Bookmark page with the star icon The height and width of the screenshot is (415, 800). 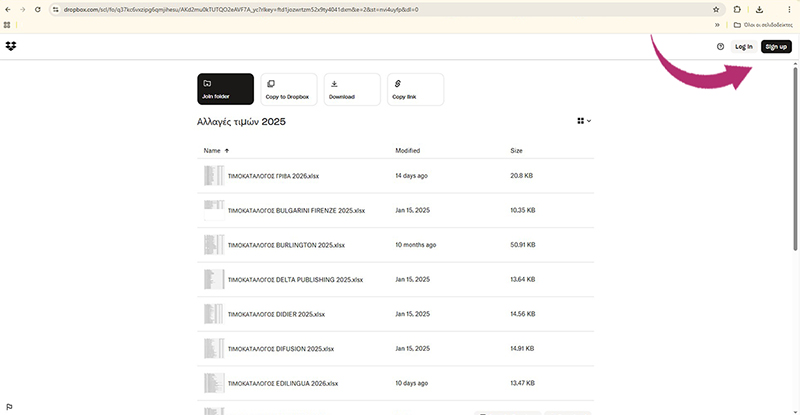point(716,9)
